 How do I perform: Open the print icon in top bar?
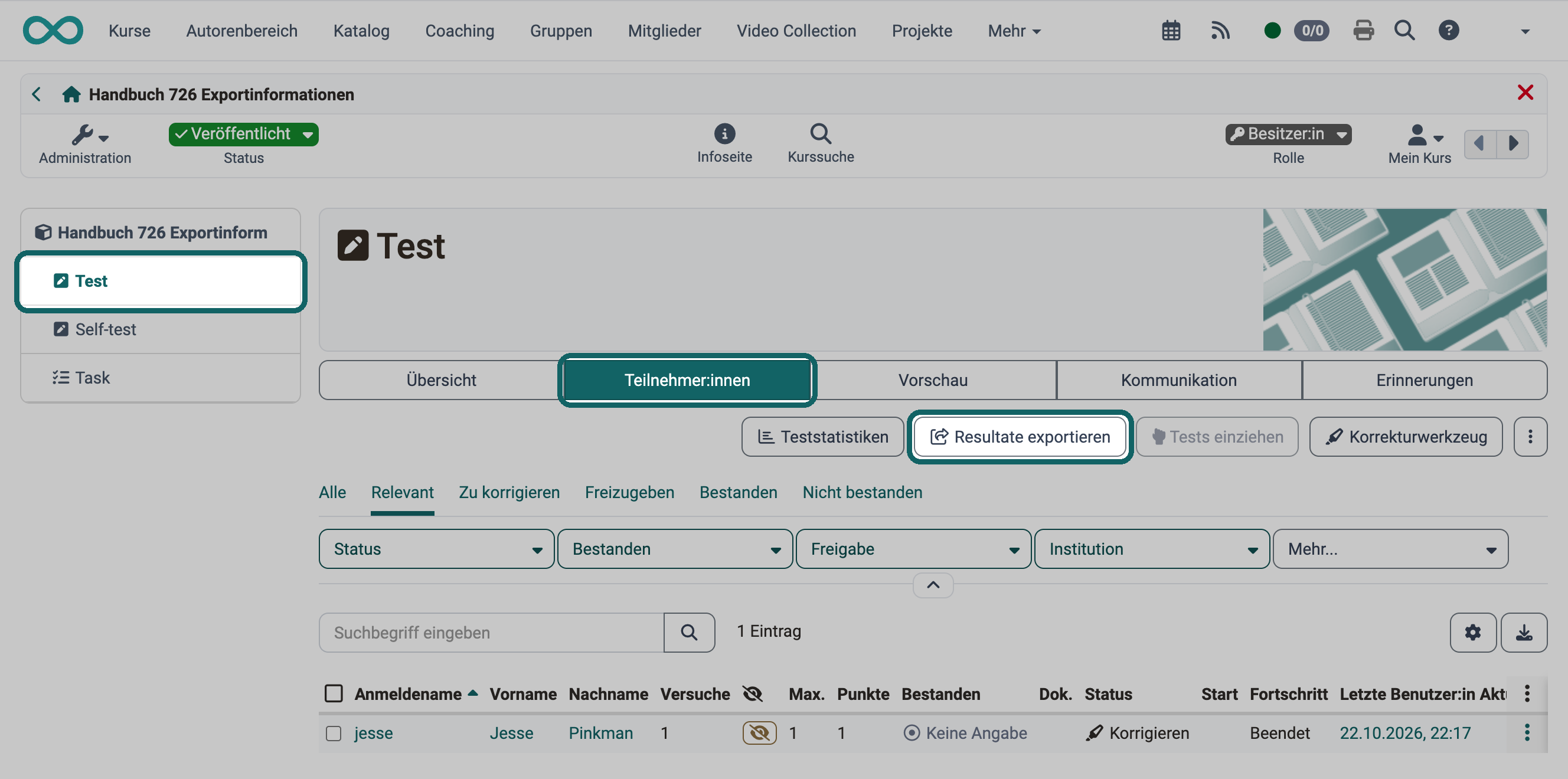point(1363,31)
